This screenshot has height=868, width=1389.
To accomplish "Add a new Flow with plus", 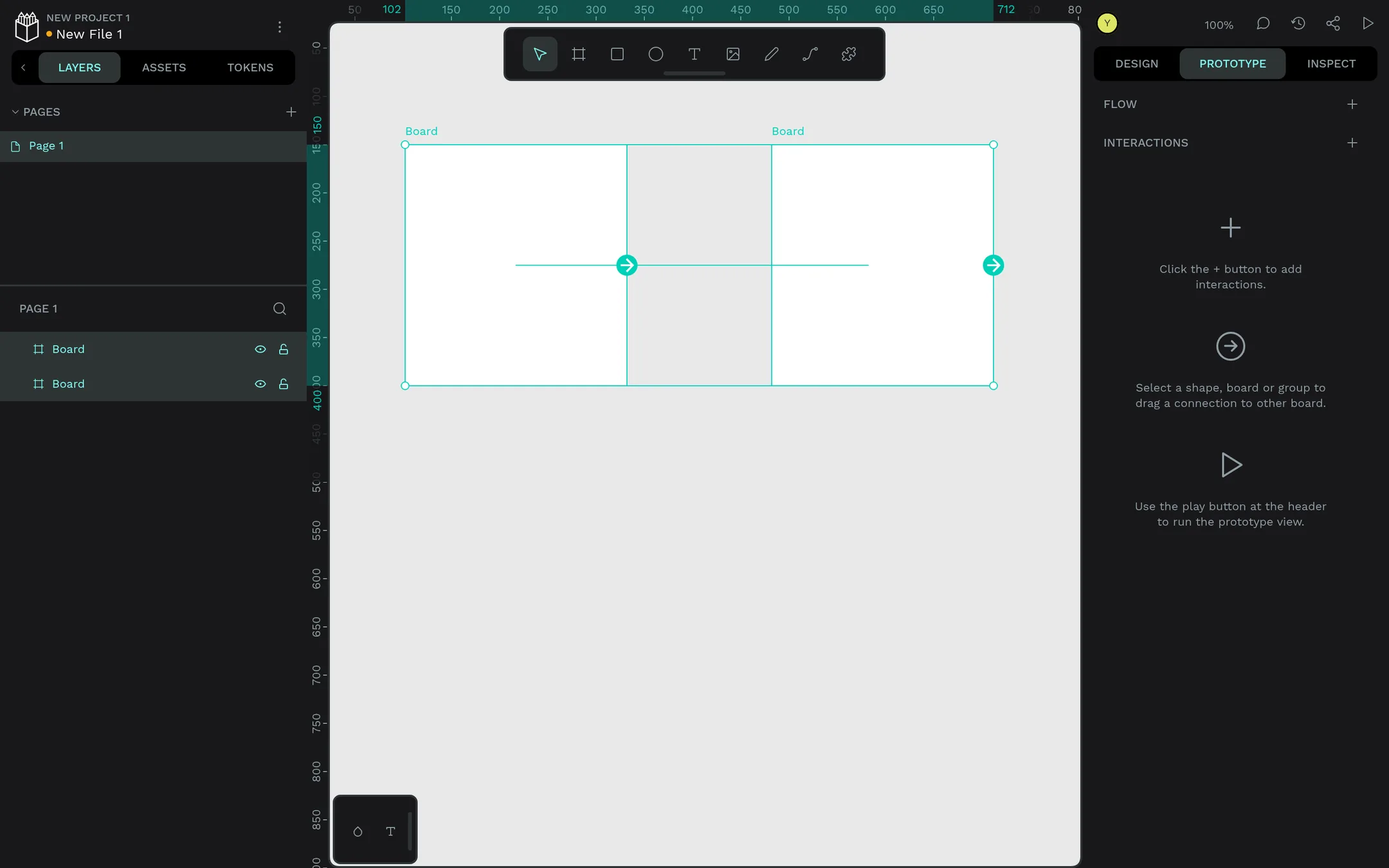I will pos(1352,104).
